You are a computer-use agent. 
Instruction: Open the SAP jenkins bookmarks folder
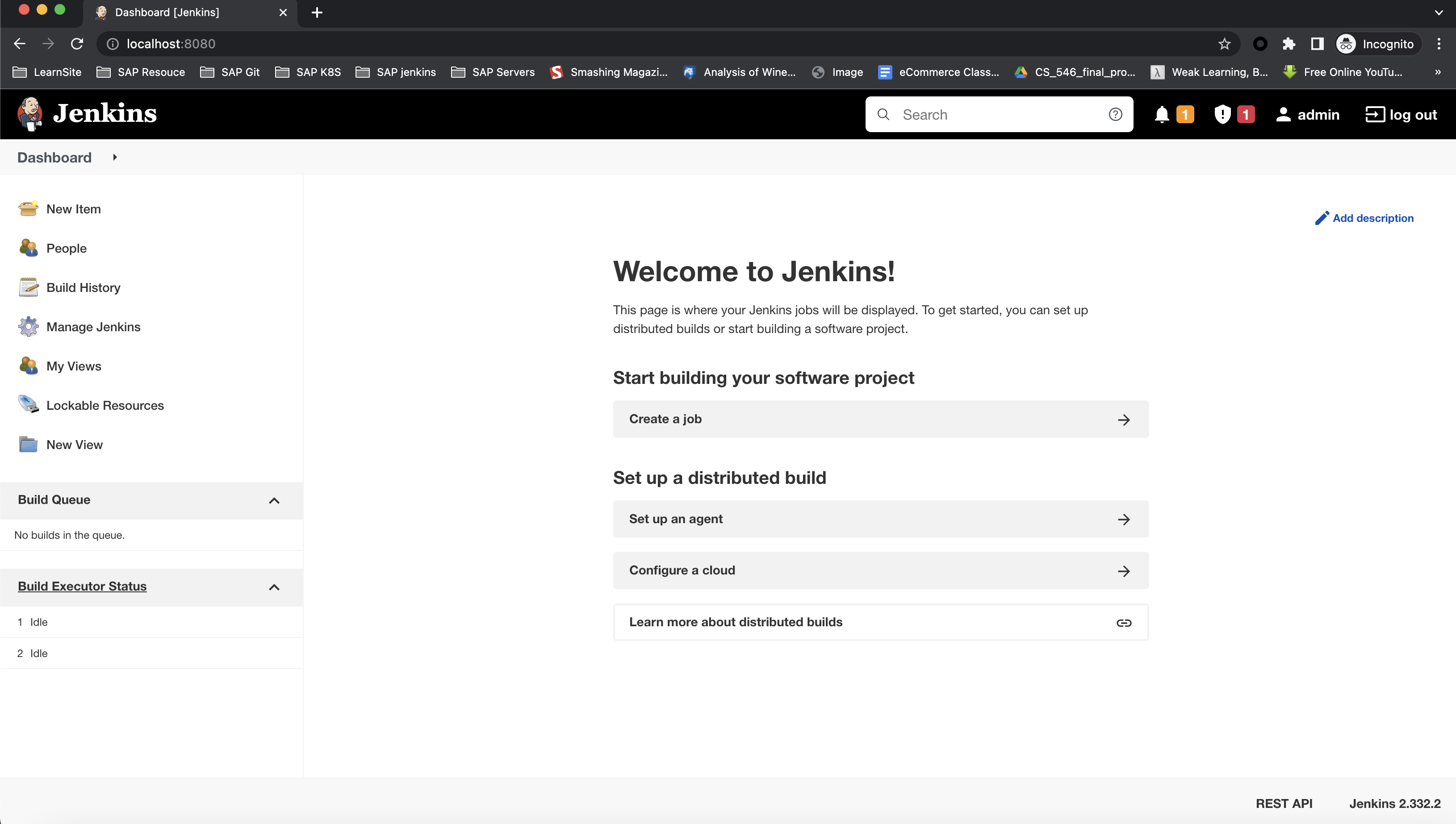click(396, 72)
